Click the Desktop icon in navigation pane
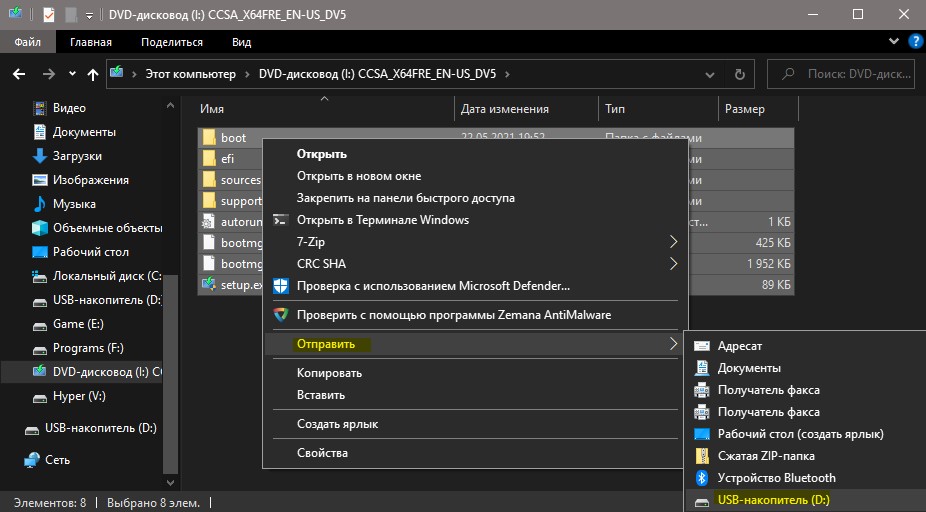 (x=40, y=252)
